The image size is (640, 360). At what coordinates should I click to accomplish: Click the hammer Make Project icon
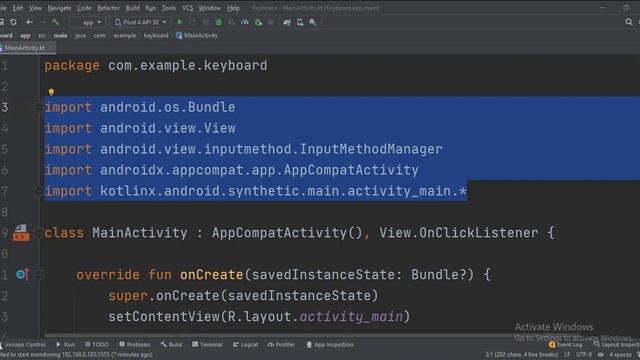pyautogui.click(x=55, y=22)
